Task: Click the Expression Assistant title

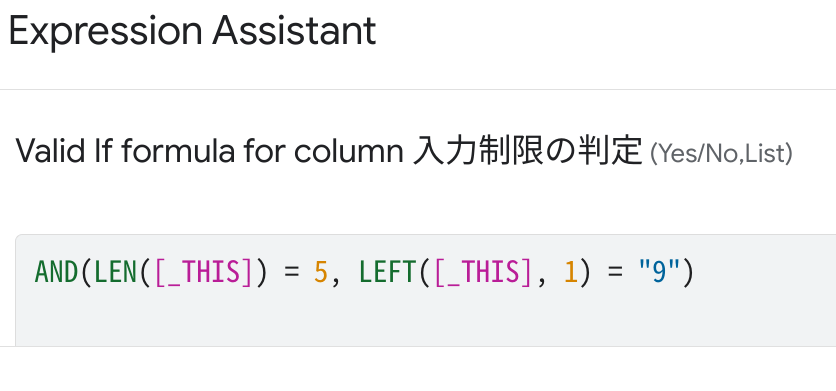Action: [192, 30]
